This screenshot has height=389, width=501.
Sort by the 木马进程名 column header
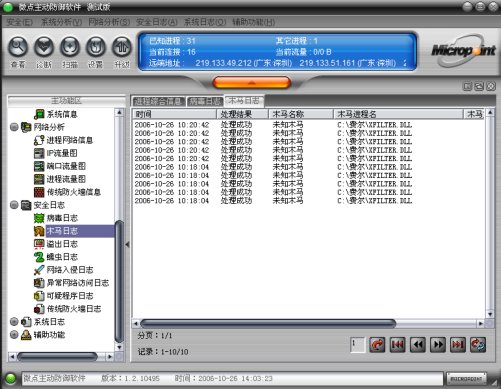[x=398, y=114]
